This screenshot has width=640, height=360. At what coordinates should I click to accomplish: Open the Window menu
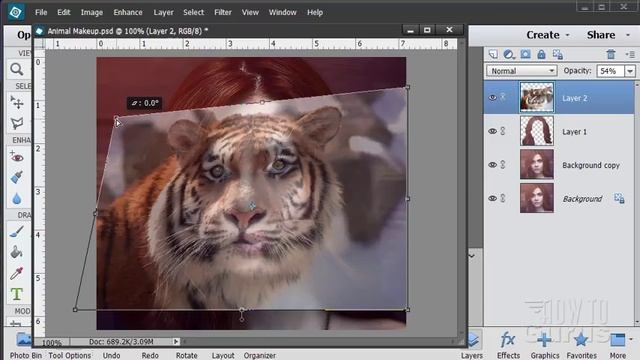tap(282, 12)
